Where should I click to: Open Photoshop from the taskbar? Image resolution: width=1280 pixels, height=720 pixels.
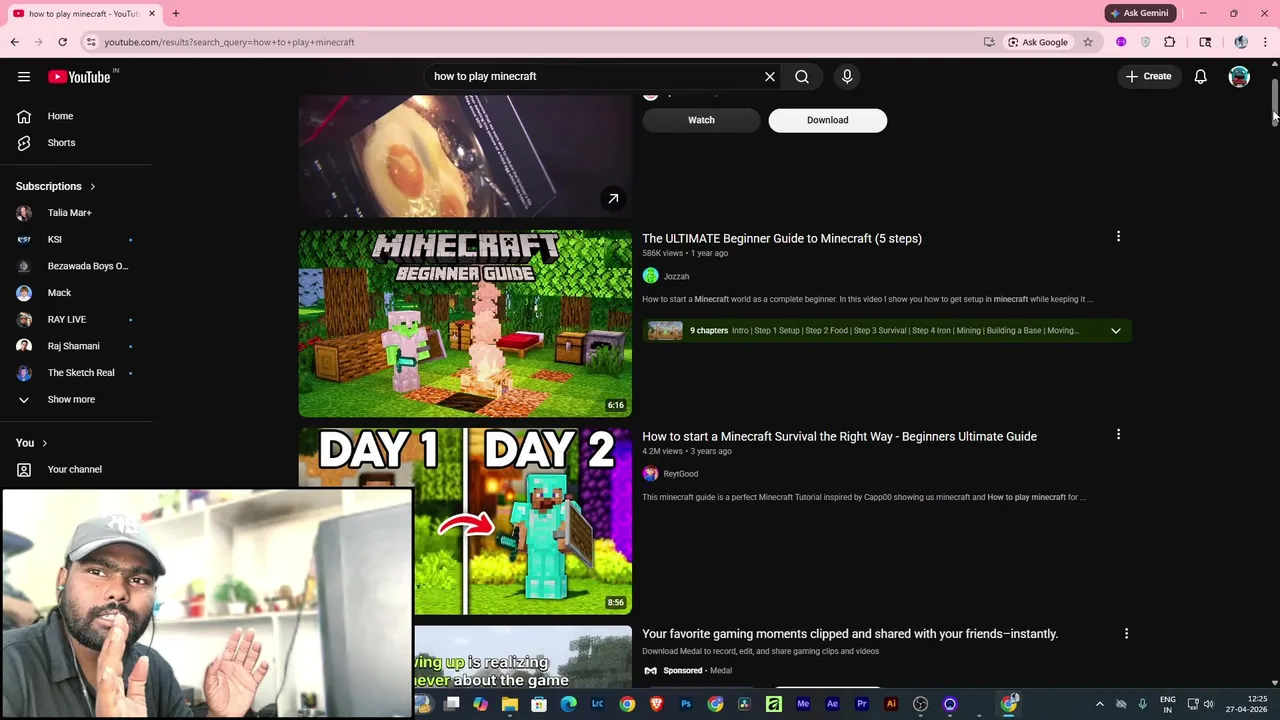pos(686,704)
